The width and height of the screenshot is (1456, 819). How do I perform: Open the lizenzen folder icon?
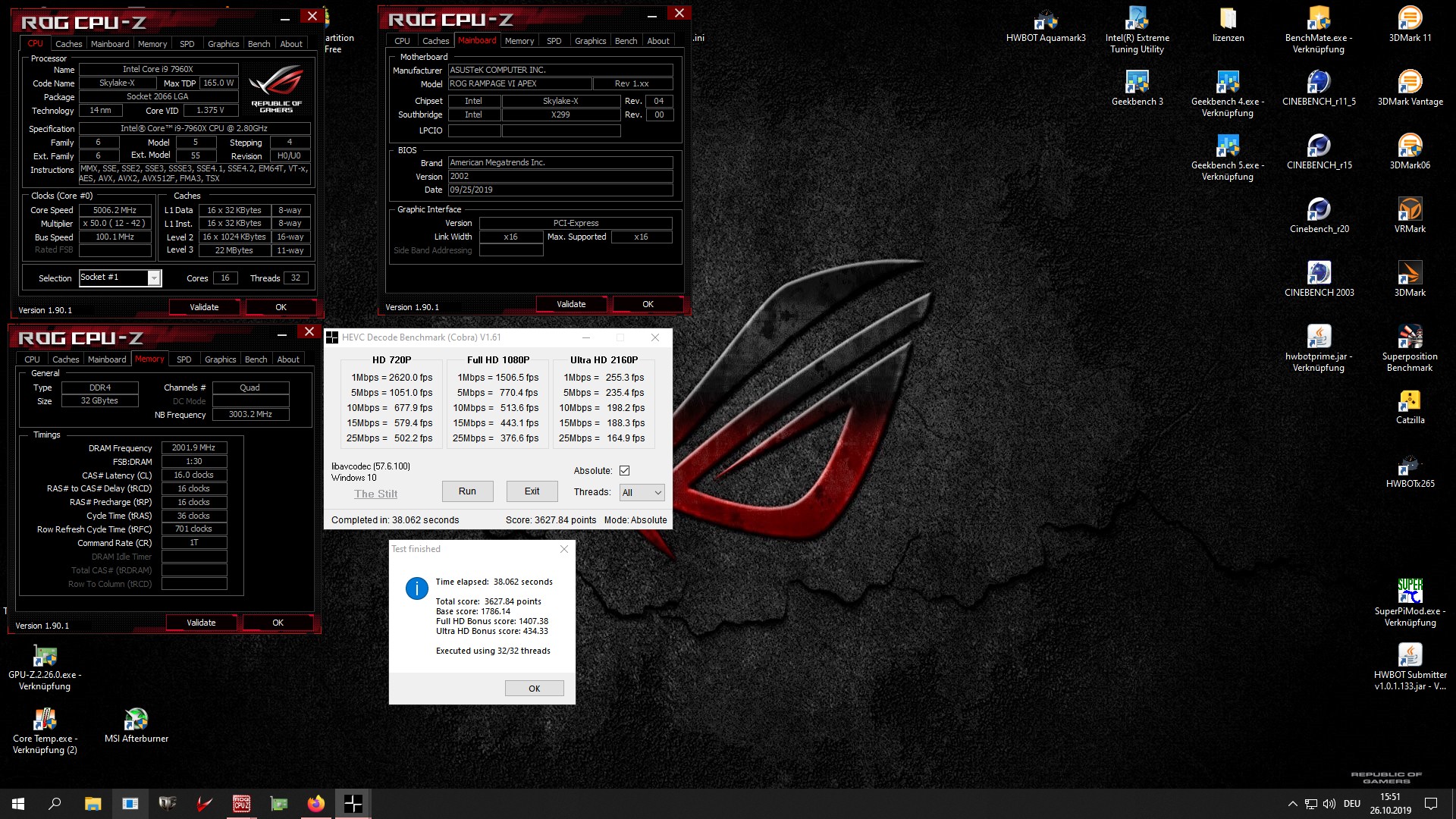1228,25
